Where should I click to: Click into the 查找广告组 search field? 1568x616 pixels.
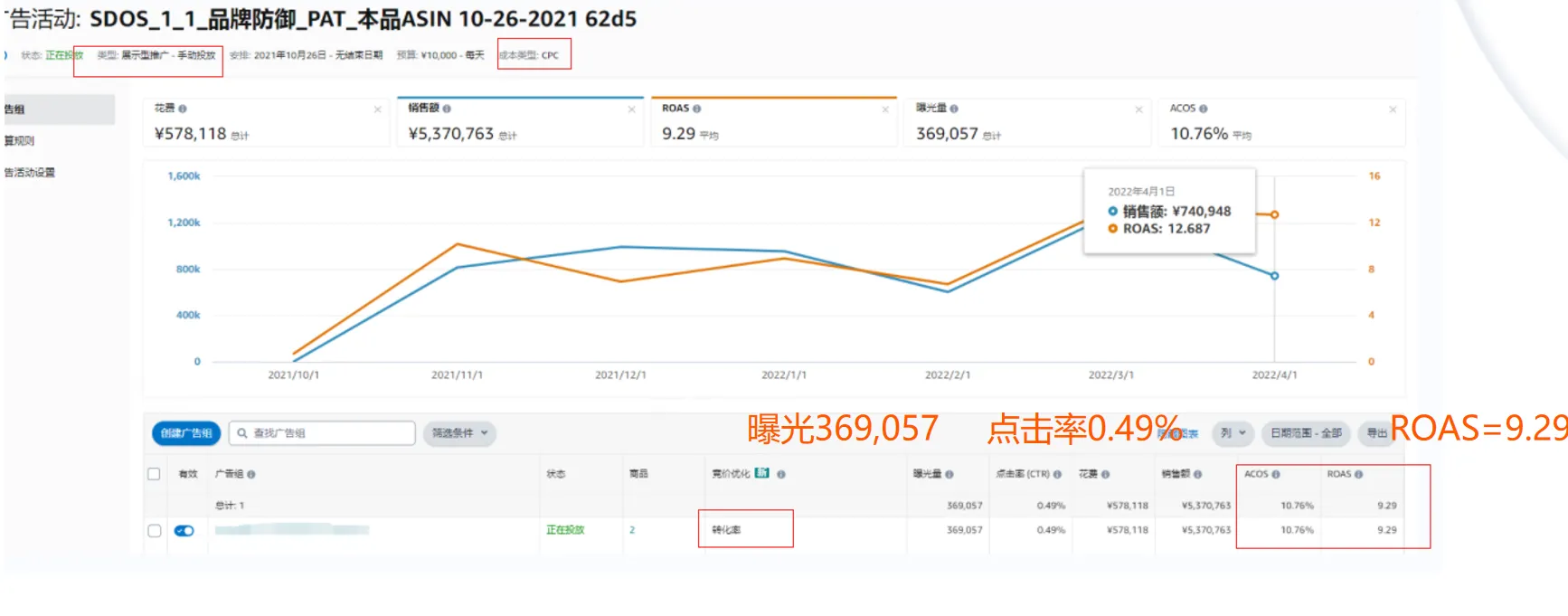tap(322, 433)
